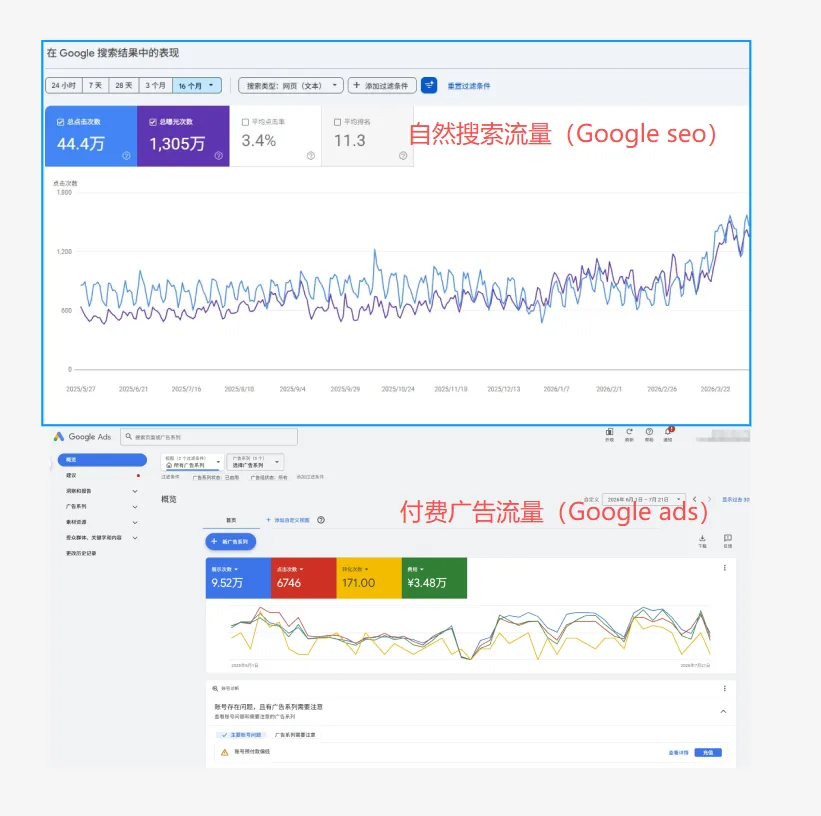The height and width of the screenshot is (816, 821).
Task: Open the search type 网页 (文本) dropdown
Action: point(291,85)
